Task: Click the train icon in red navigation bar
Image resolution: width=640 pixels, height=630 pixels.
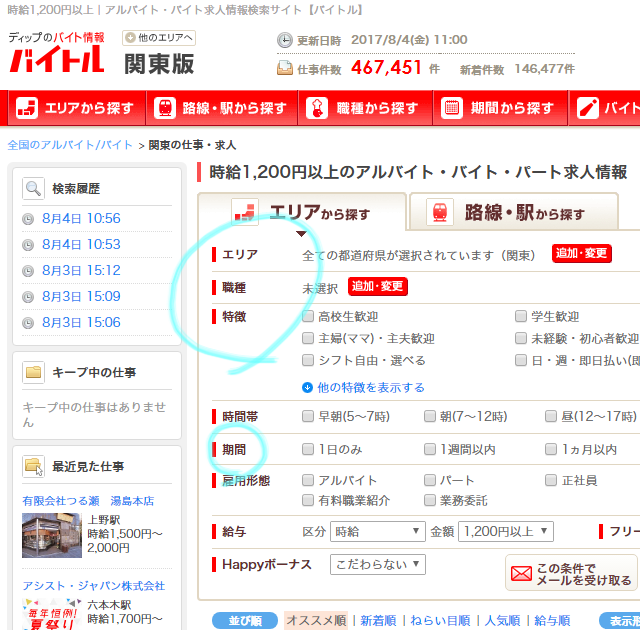Action: [165, 108]
